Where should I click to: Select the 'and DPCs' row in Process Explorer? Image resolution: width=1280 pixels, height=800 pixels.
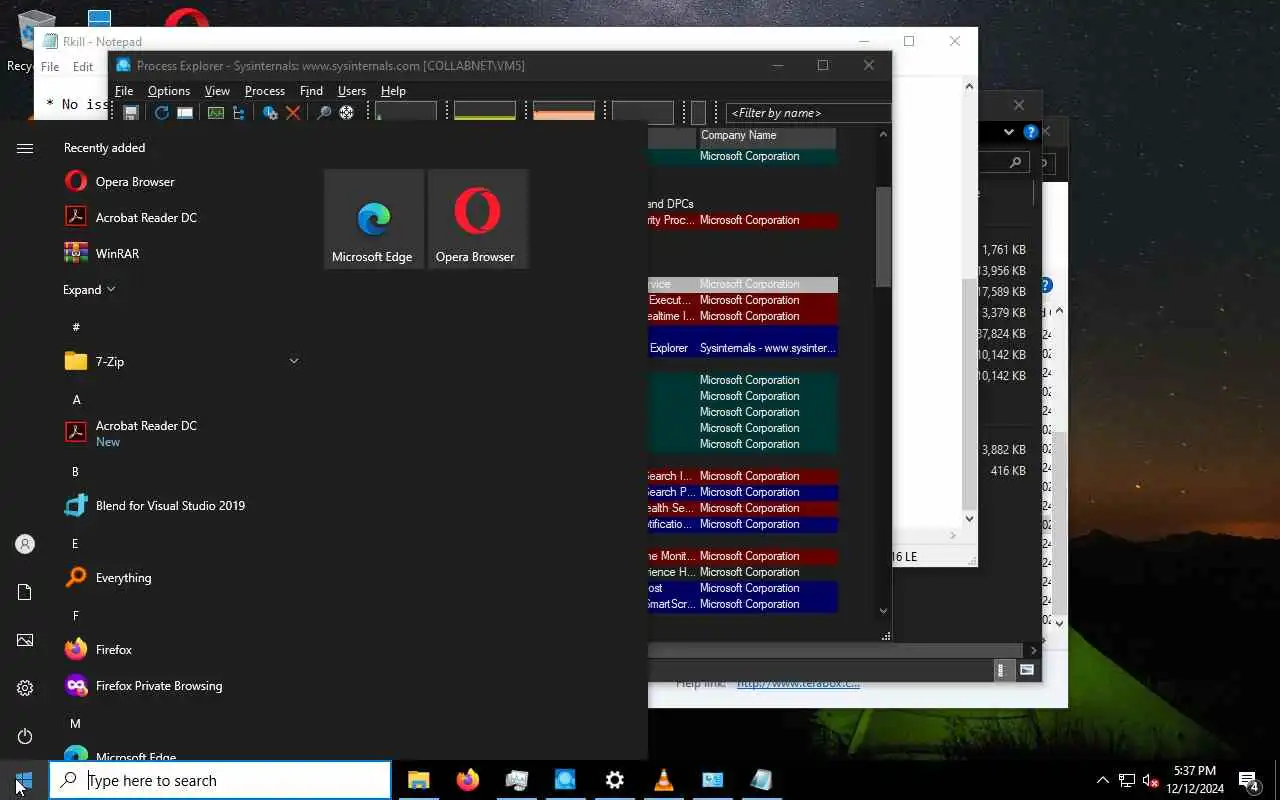coord(743,204)
